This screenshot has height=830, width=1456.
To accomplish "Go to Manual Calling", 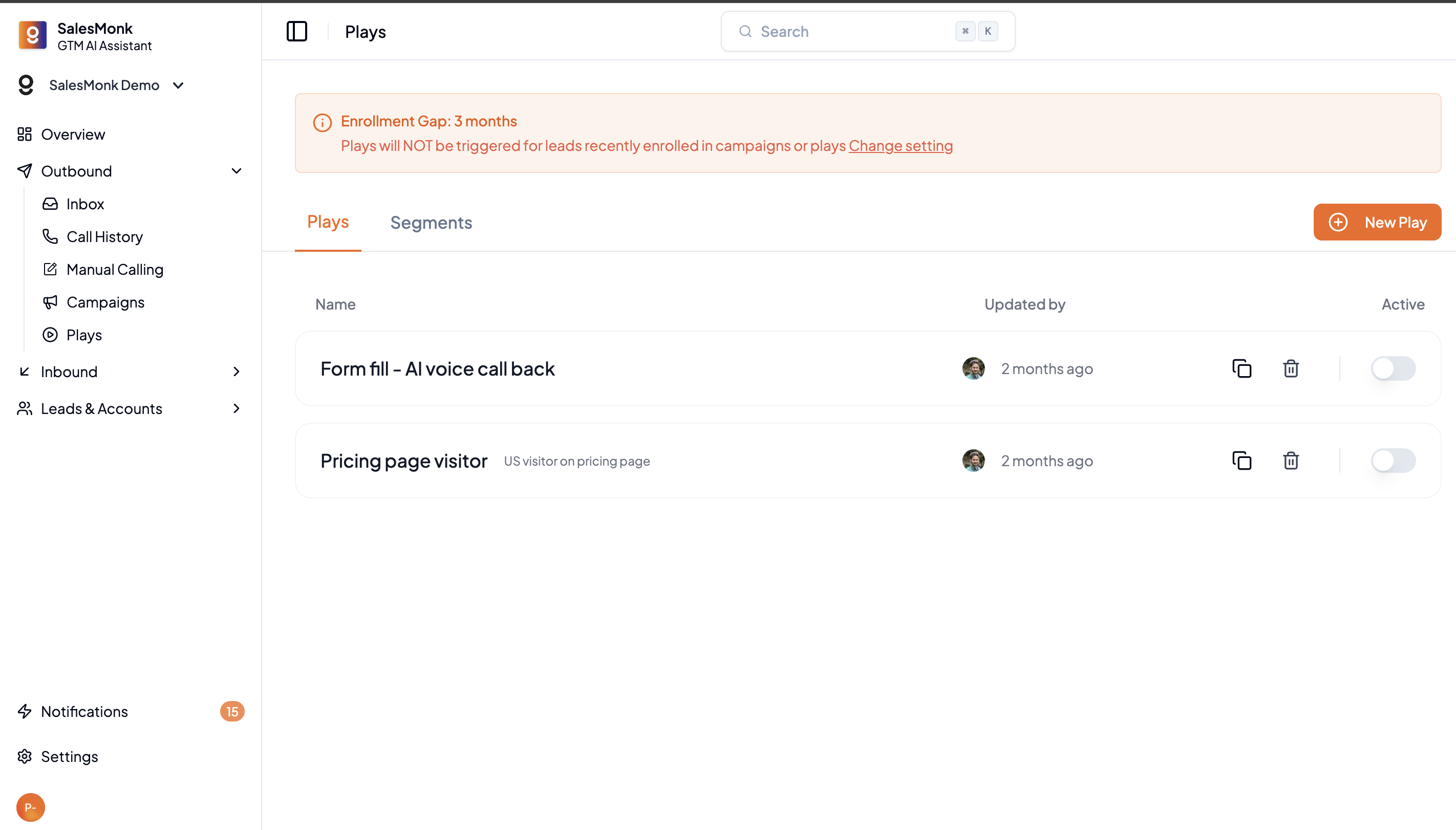I will [115, 269].
